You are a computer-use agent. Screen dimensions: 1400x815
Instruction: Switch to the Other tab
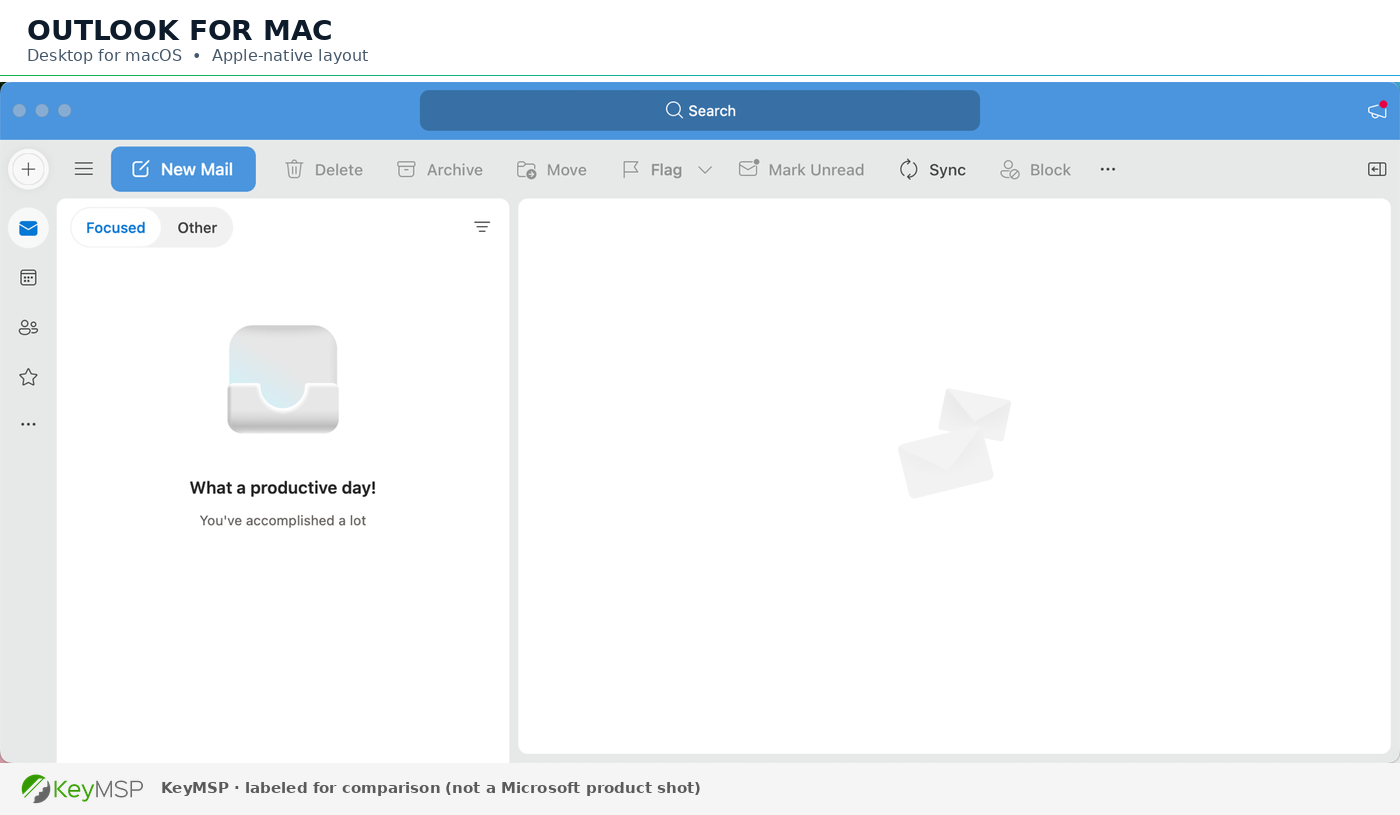click(x=197, y=228)
